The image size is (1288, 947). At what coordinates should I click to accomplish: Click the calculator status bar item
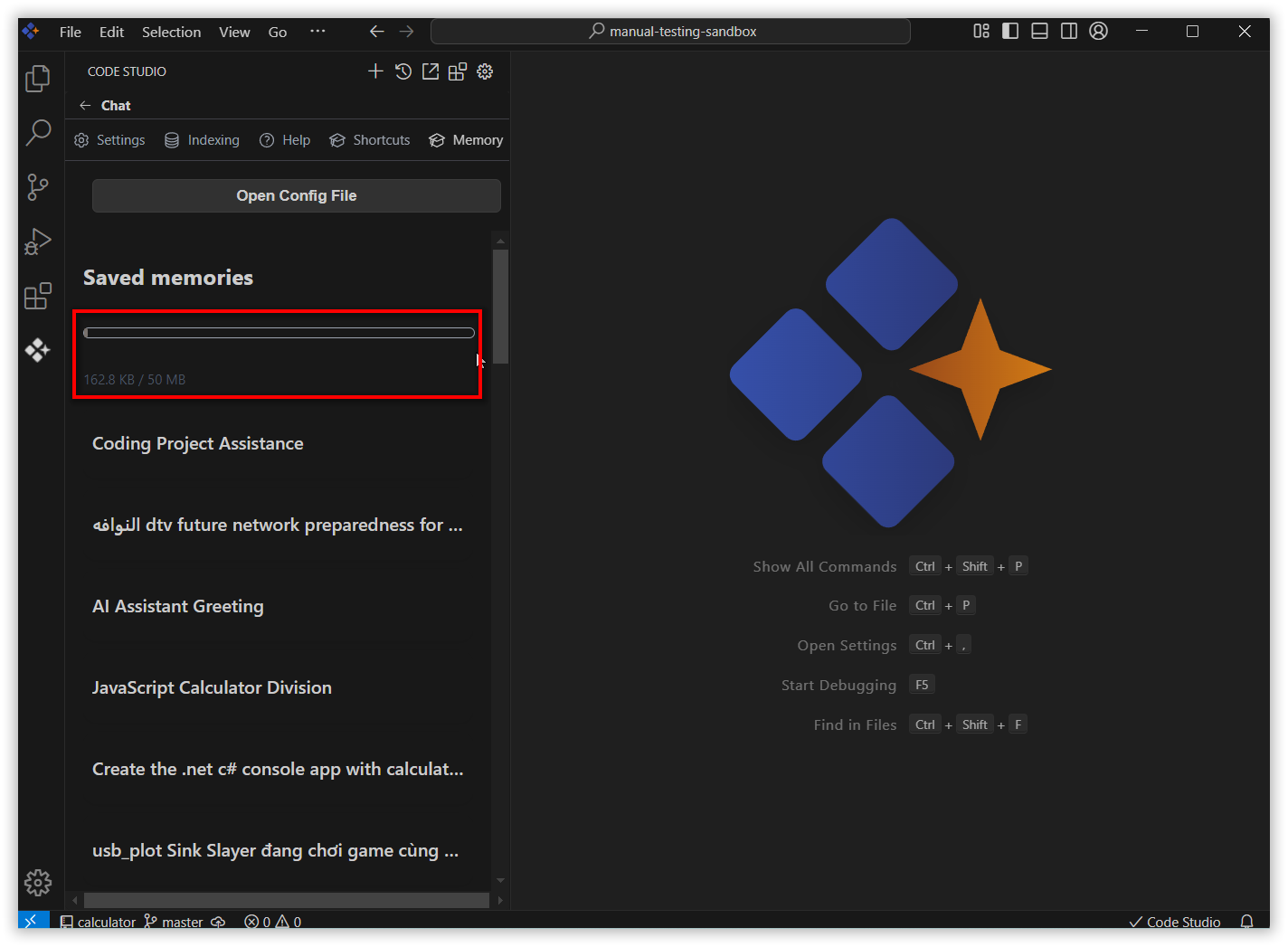pos(98,922)
